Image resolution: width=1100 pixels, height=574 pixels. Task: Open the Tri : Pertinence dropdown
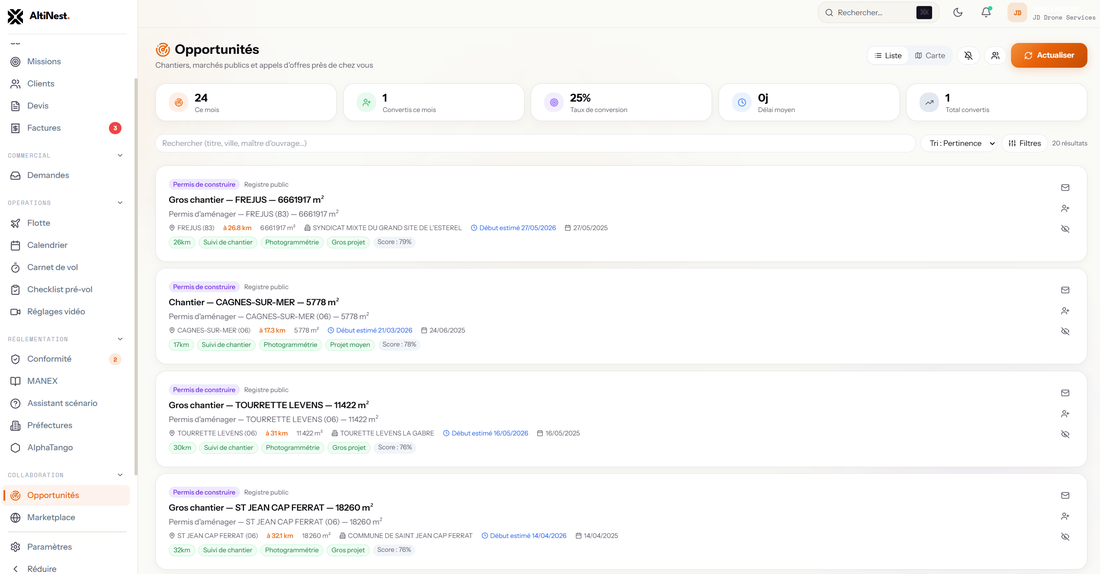958,143
